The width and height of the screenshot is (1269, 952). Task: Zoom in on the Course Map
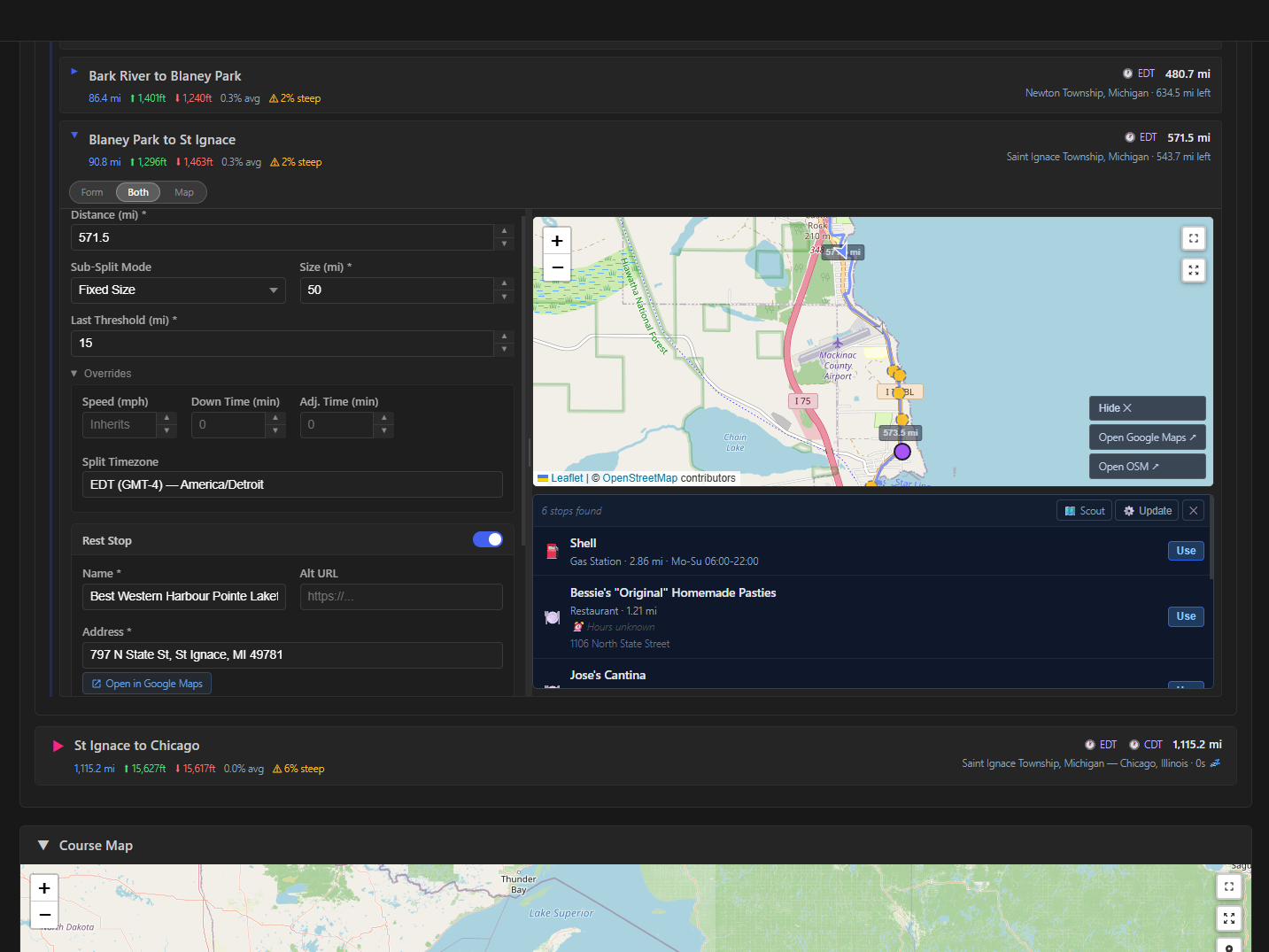[x=44, y=888]
